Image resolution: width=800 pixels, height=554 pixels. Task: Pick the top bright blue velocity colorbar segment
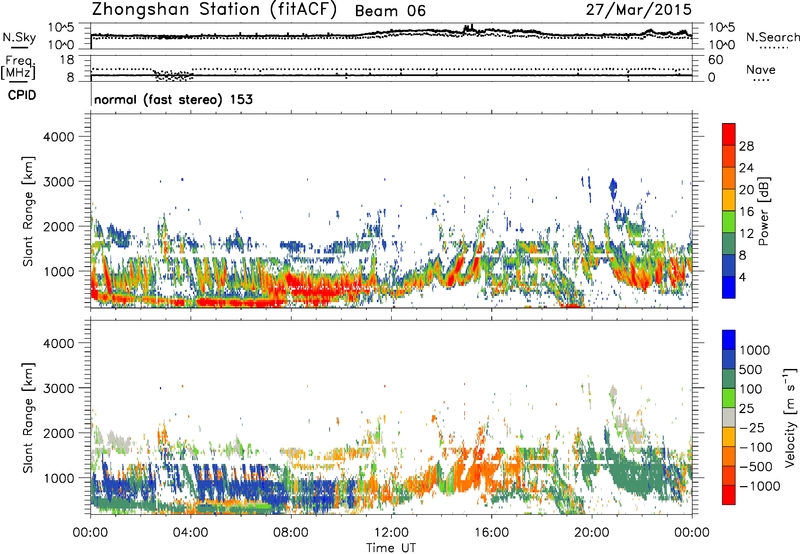729,340
